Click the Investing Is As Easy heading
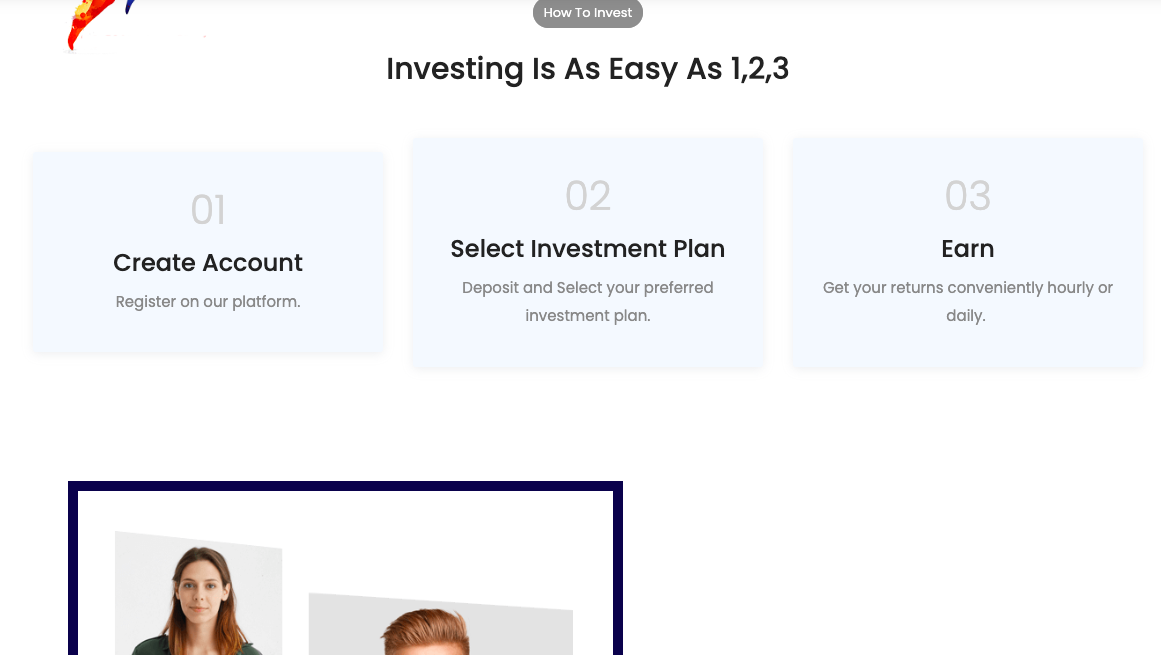Image resolution: width=1161 pixels, height=655 pixels. coord(588,69)
